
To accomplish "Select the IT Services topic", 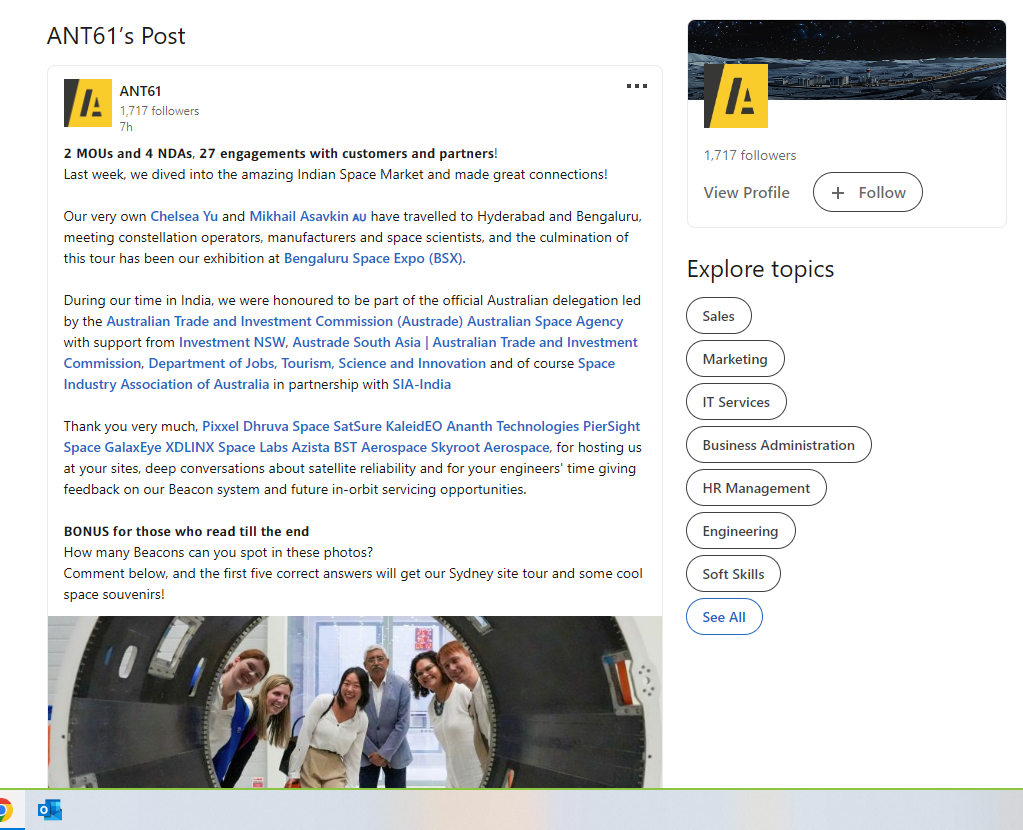I will [736, 402].
